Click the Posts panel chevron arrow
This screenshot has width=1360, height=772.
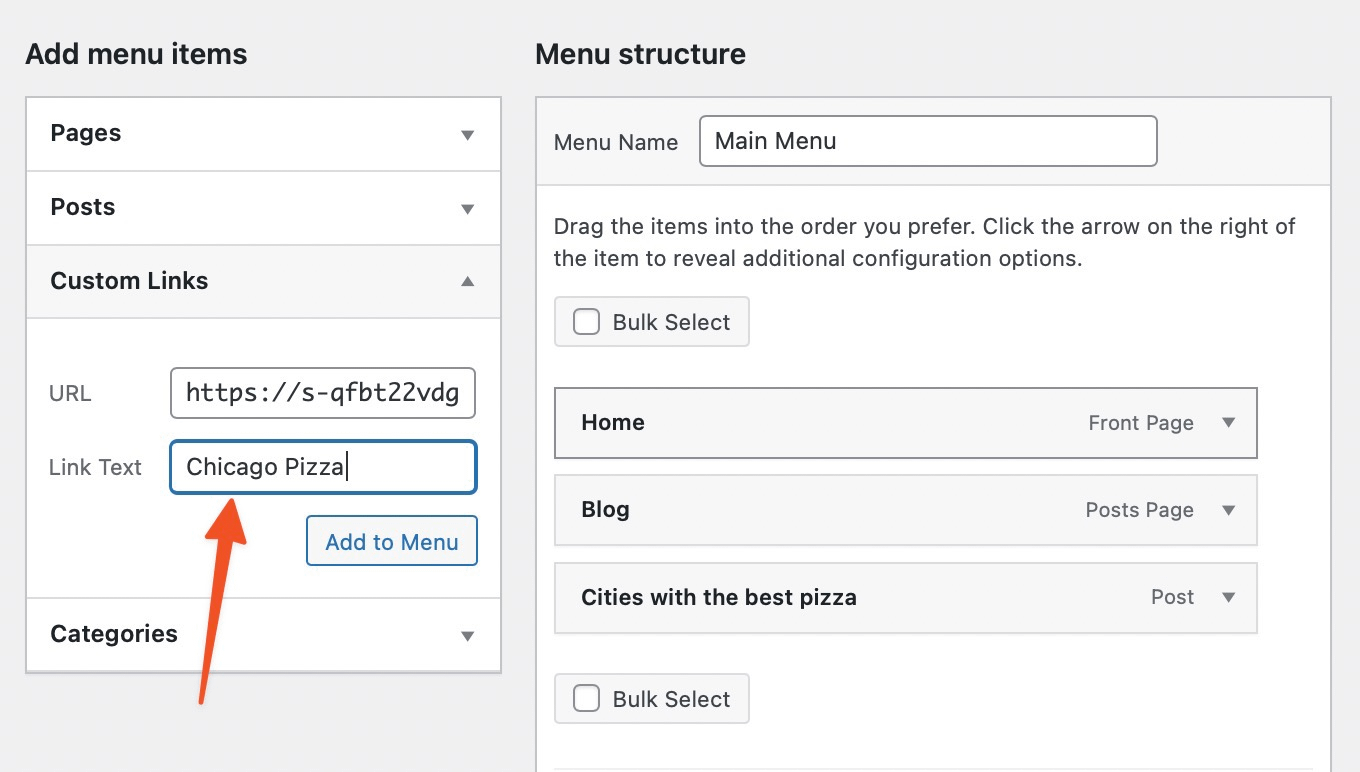click(466, 207)
